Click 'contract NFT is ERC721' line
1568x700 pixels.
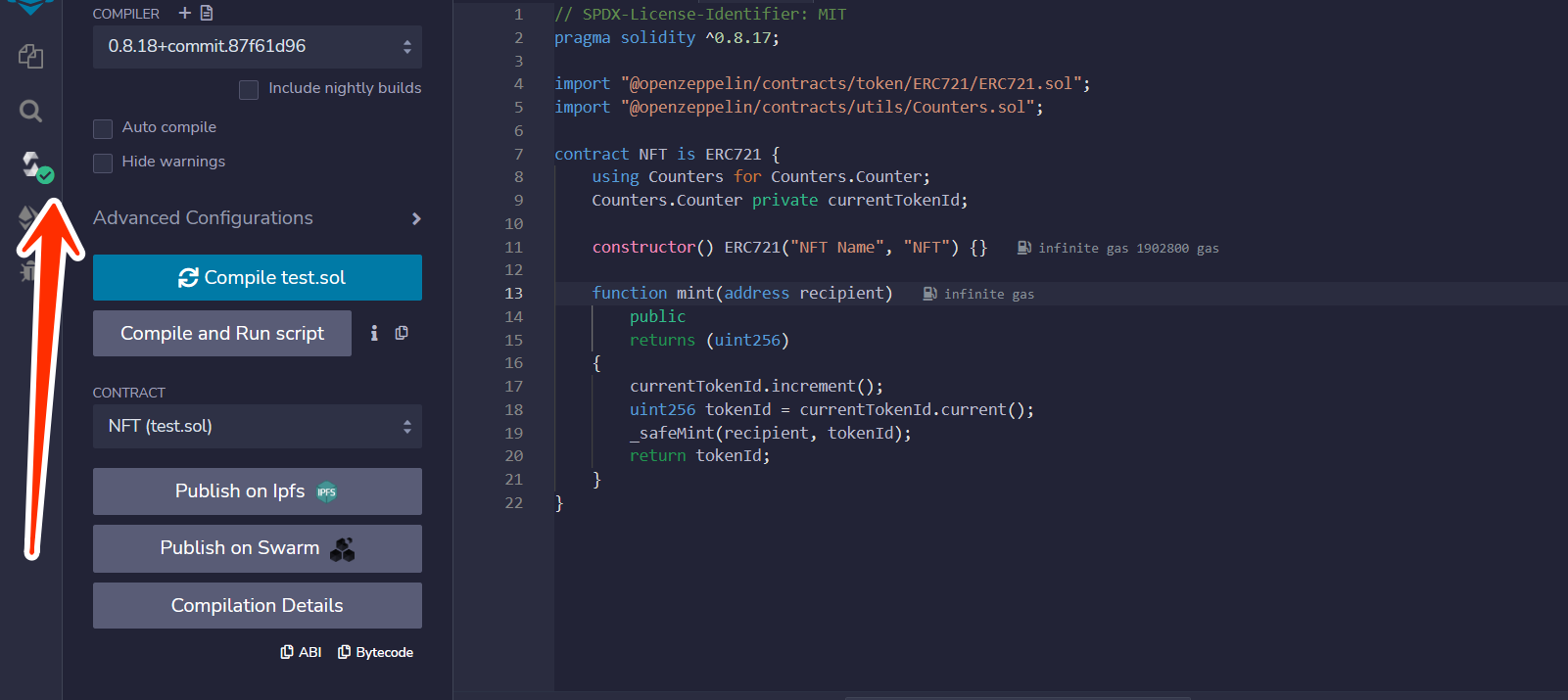[667, 154]
